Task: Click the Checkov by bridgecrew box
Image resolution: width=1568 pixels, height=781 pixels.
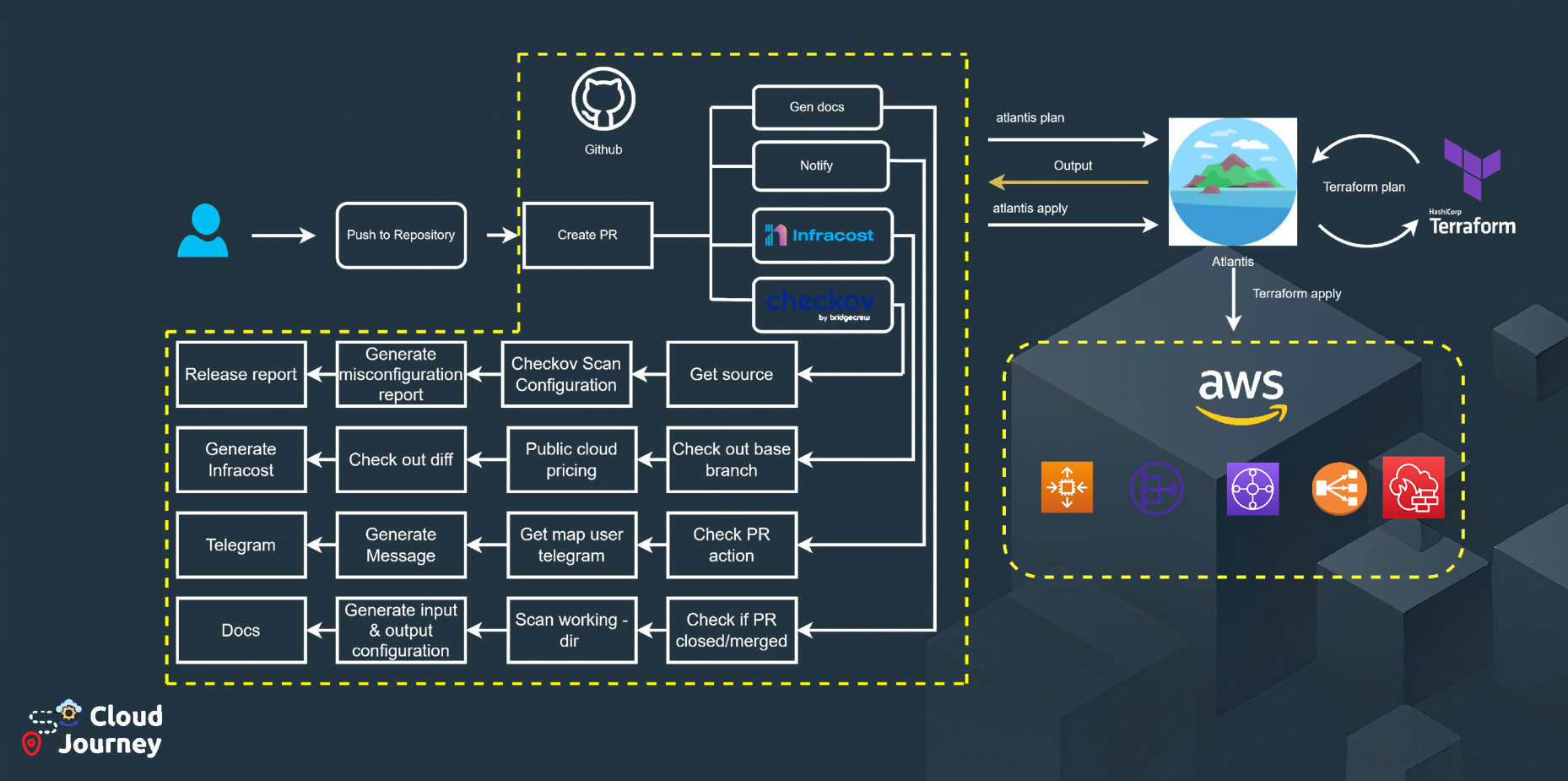Action: (x=822, y=305)
